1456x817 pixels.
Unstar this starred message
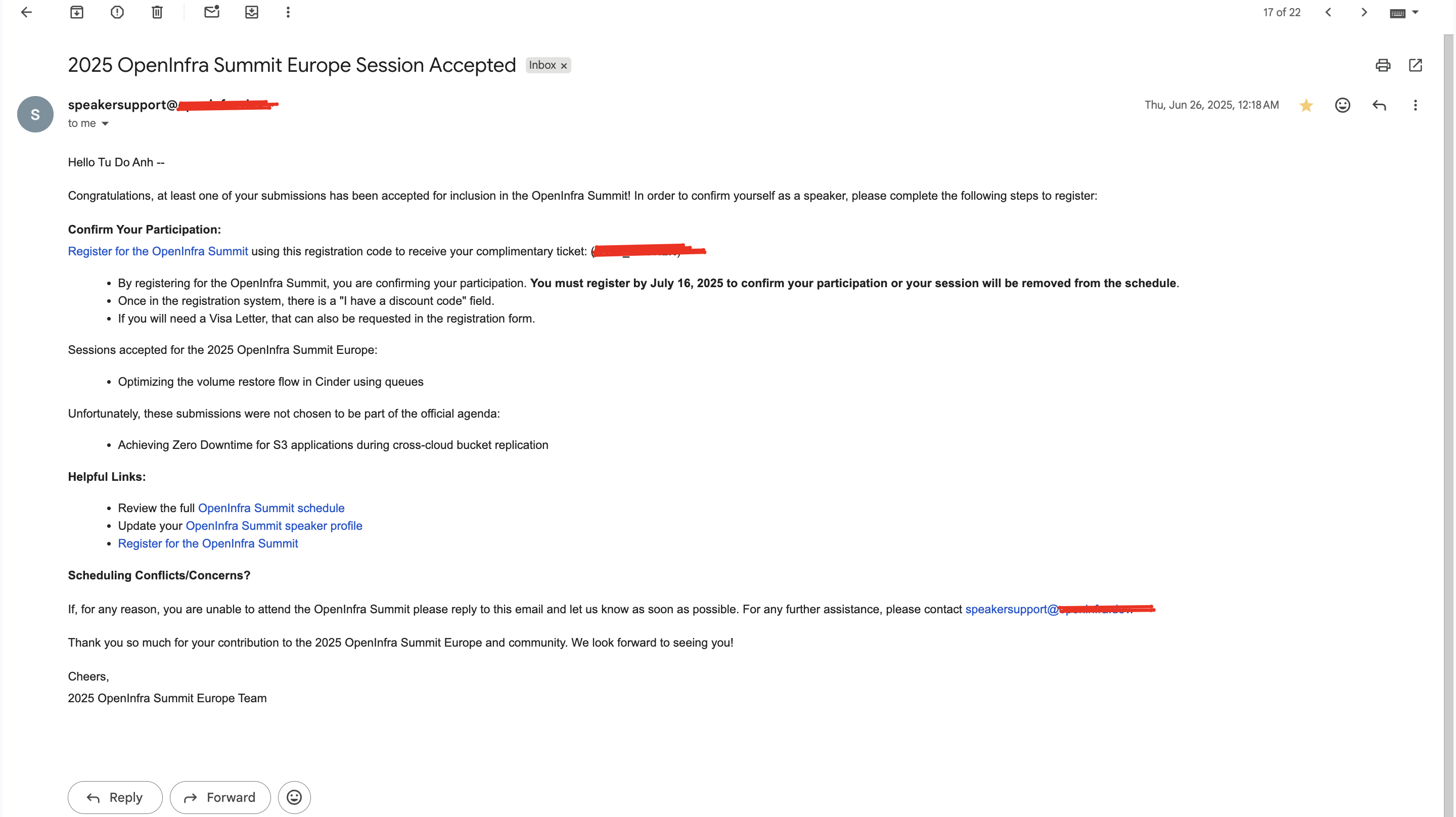(1306, 105)
